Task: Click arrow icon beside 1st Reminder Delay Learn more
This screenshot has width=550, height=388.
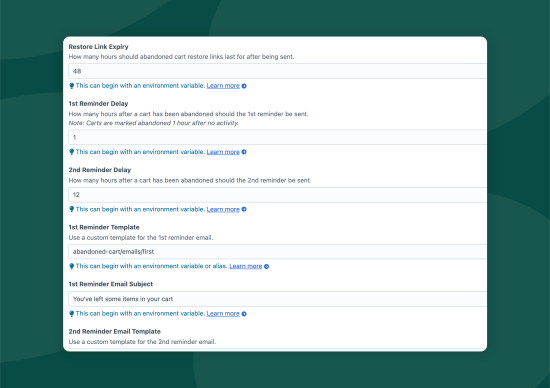Action: (x=244, y=152)
